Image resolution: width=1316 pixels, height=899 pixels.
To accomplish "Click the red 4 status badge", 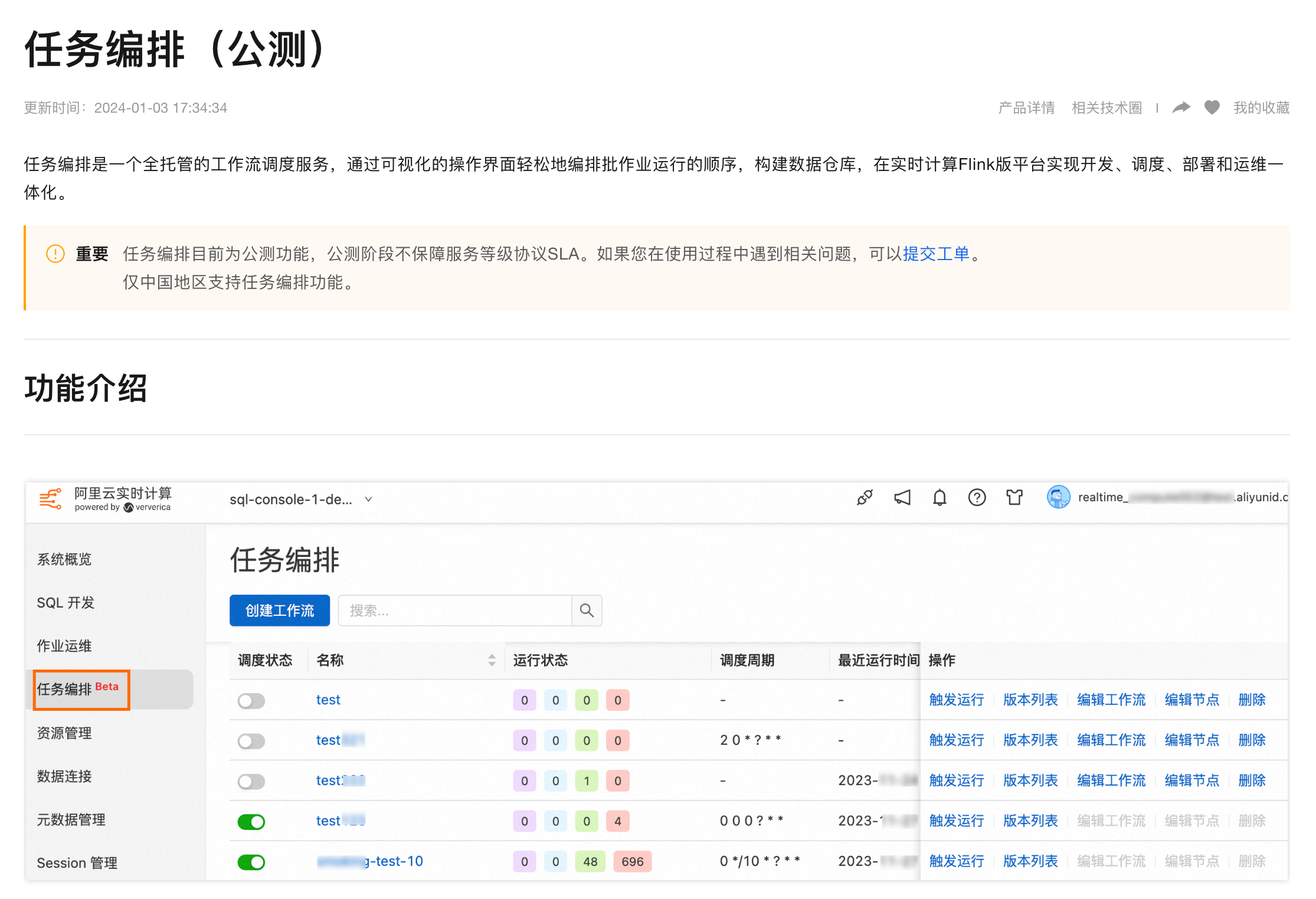I will [618, 821].
